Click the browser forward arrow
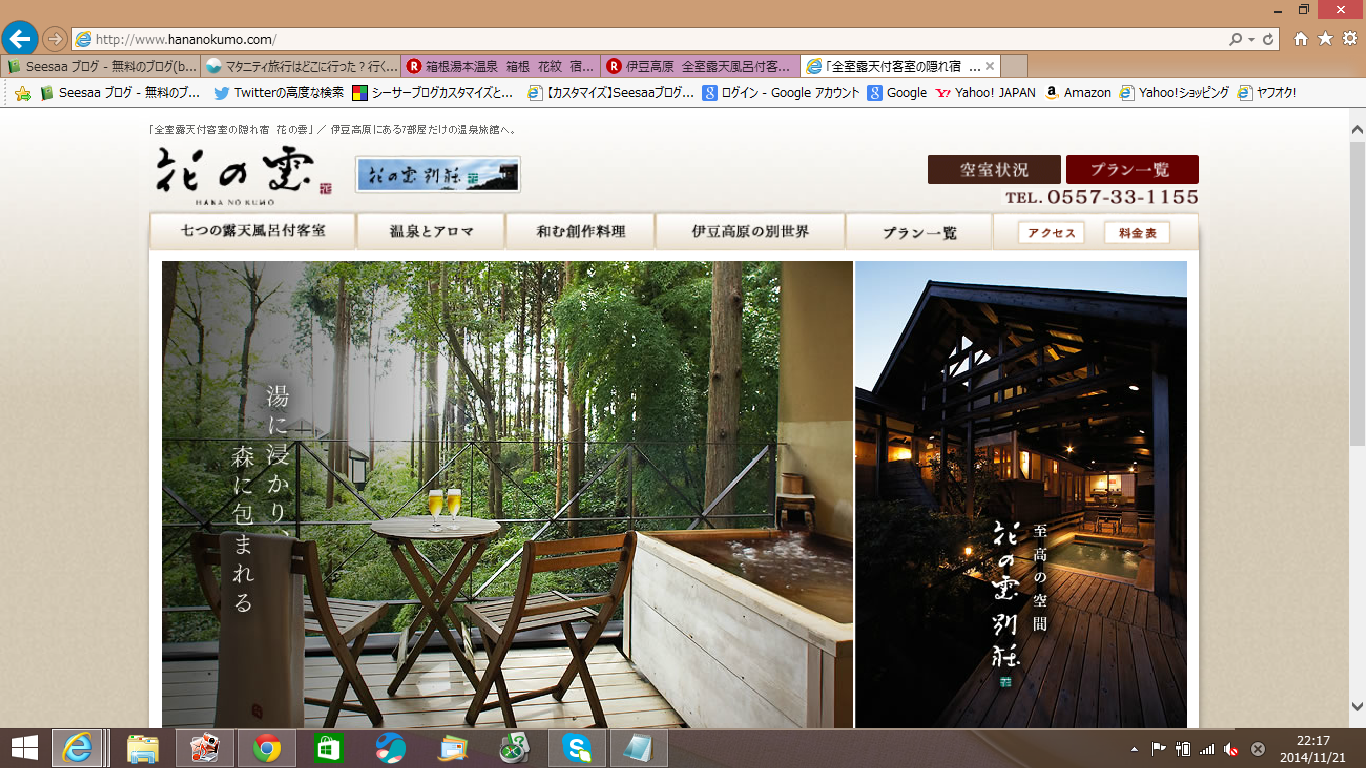The image size is (1366, 768). click(x=54, y=39)
